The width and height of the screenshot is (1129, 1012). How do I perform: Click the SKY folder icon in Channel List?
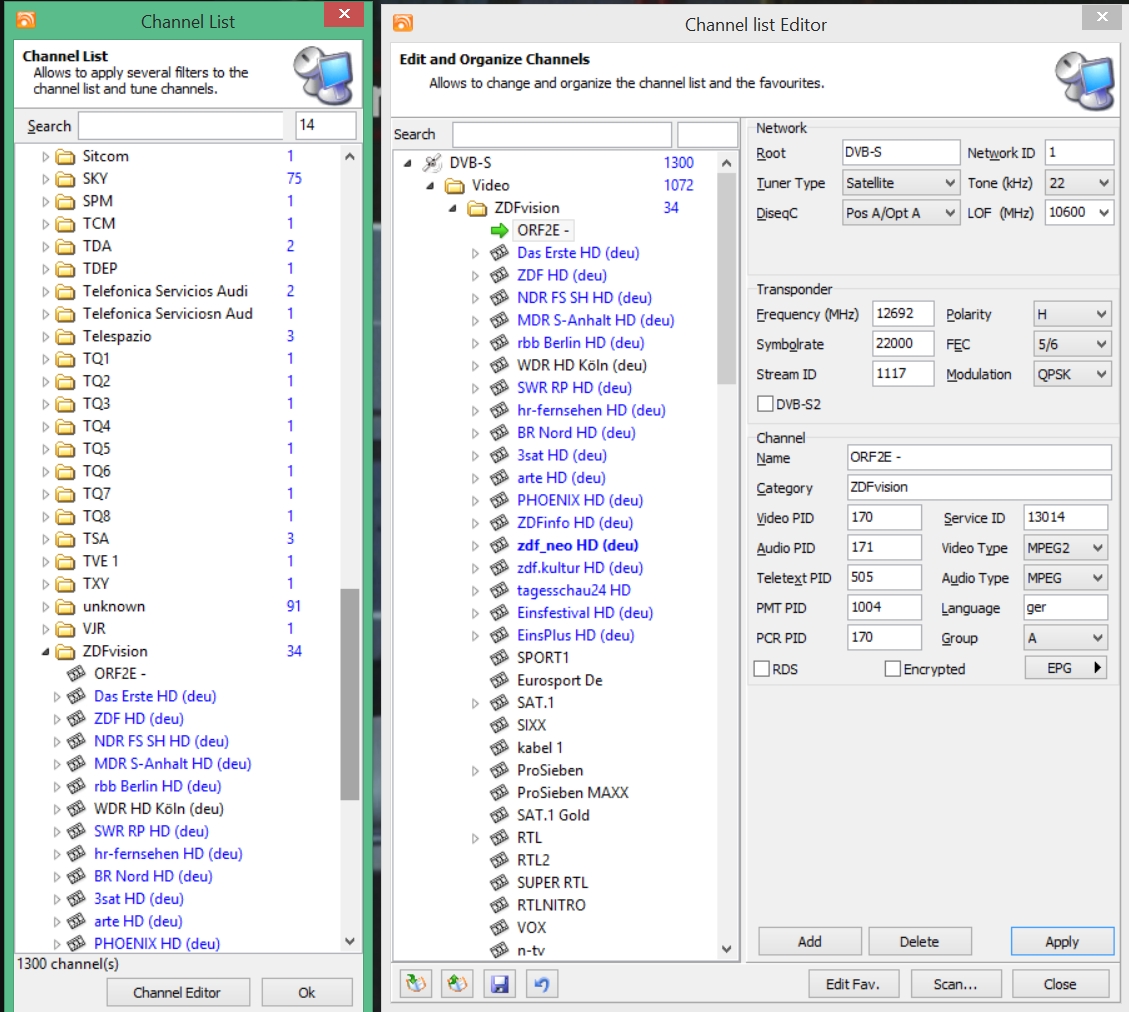pyautogui.click(x=66, y=179)
